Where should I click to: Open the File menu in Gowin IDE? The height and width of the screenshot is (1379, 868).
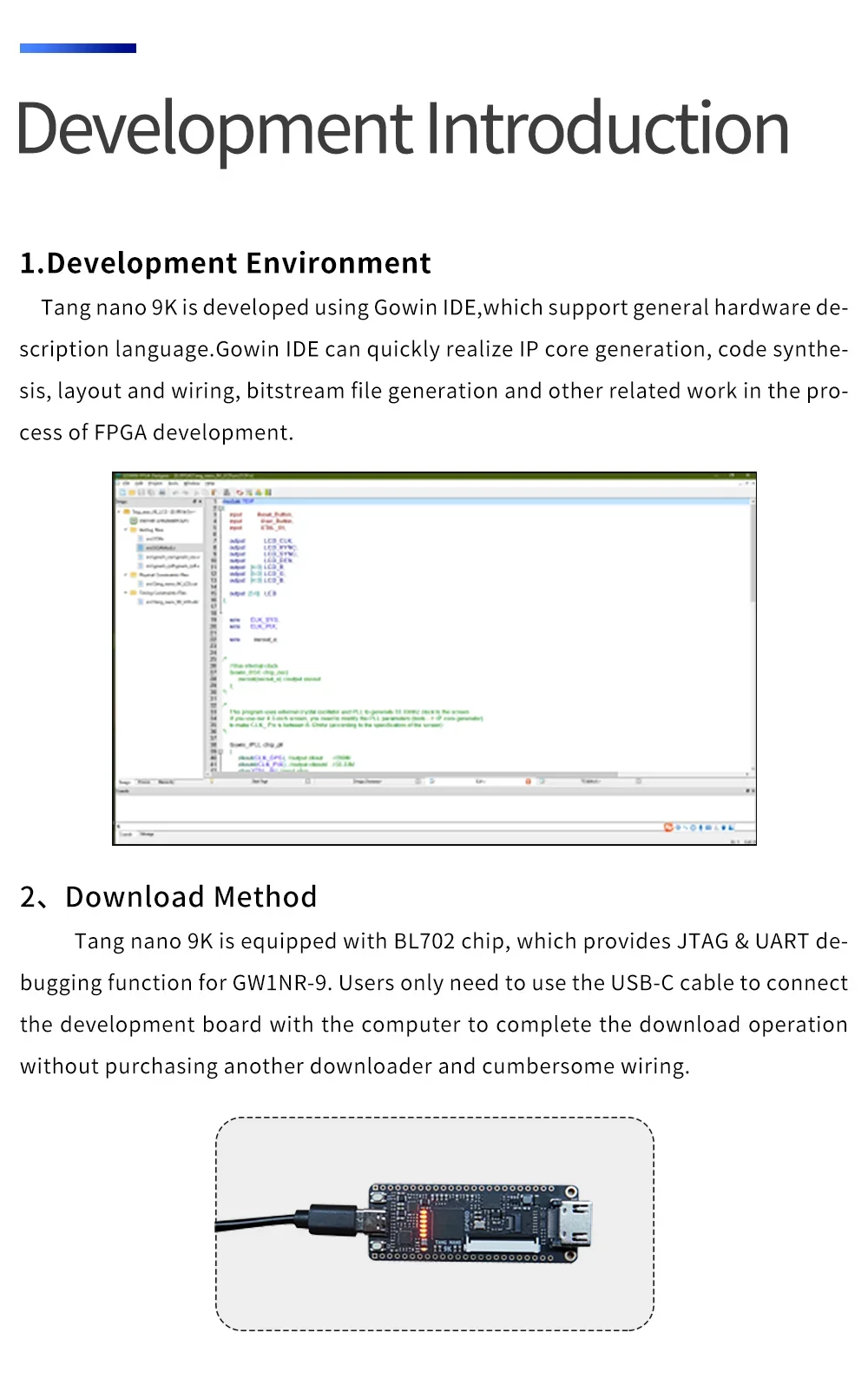click(x=127, y=484)
